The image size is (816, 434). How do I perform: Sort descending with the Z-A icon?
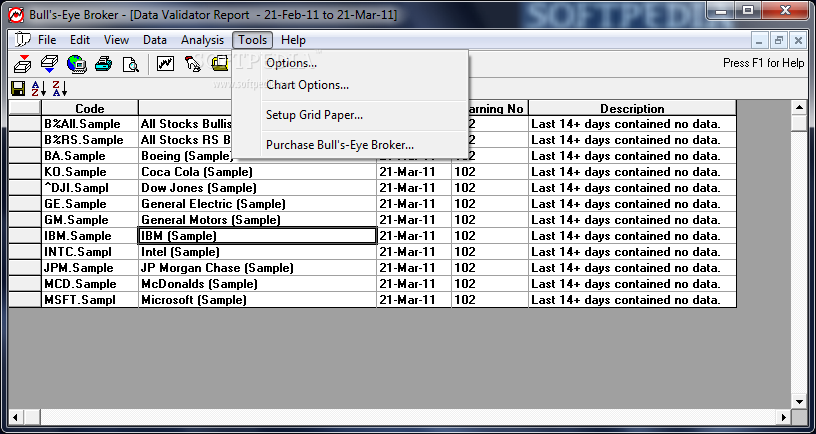pyautogui.click(x=60, y=88)
